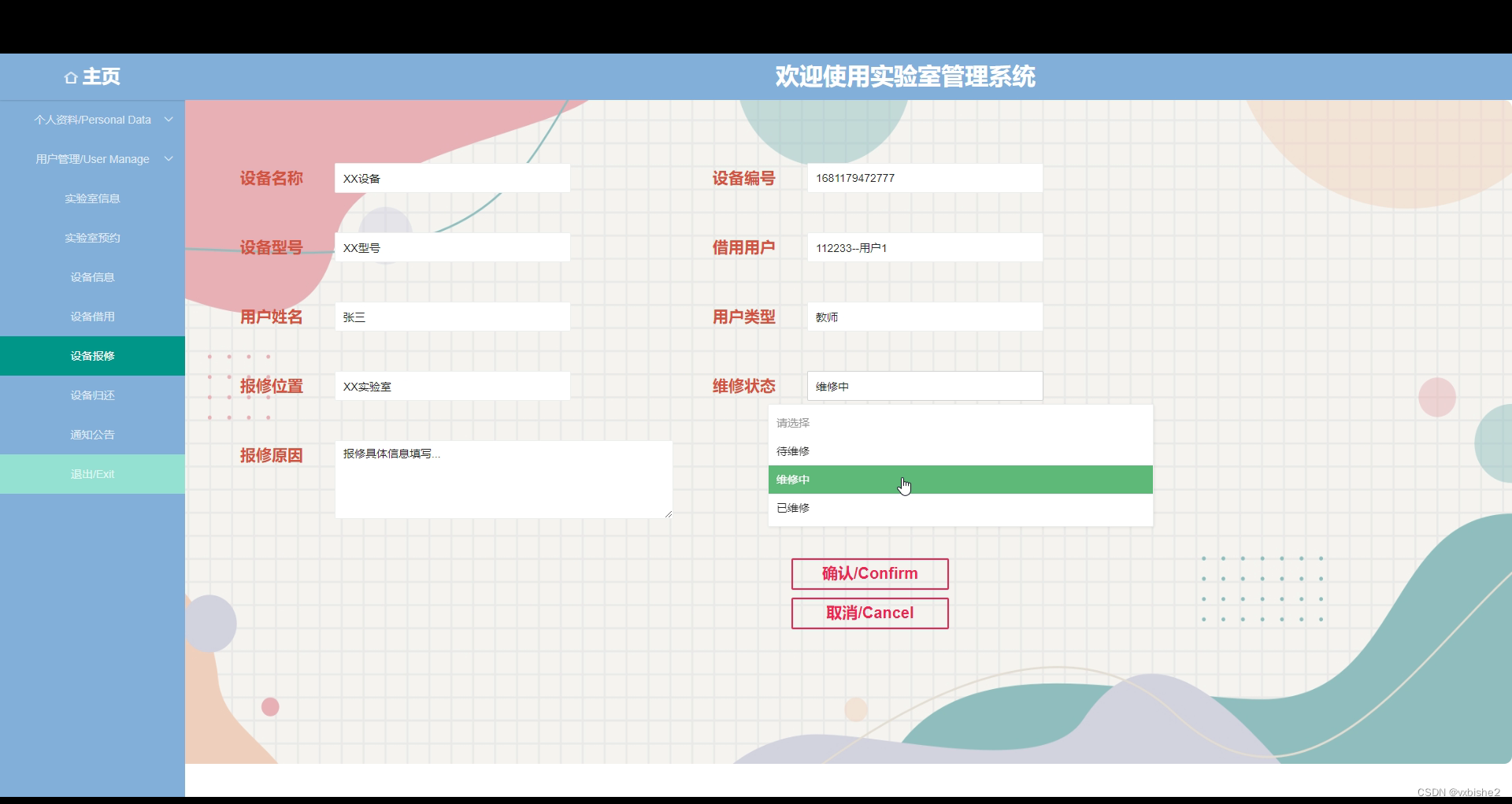
Task: Choose 请选择 placeholder option
Action: click(961, 423)
